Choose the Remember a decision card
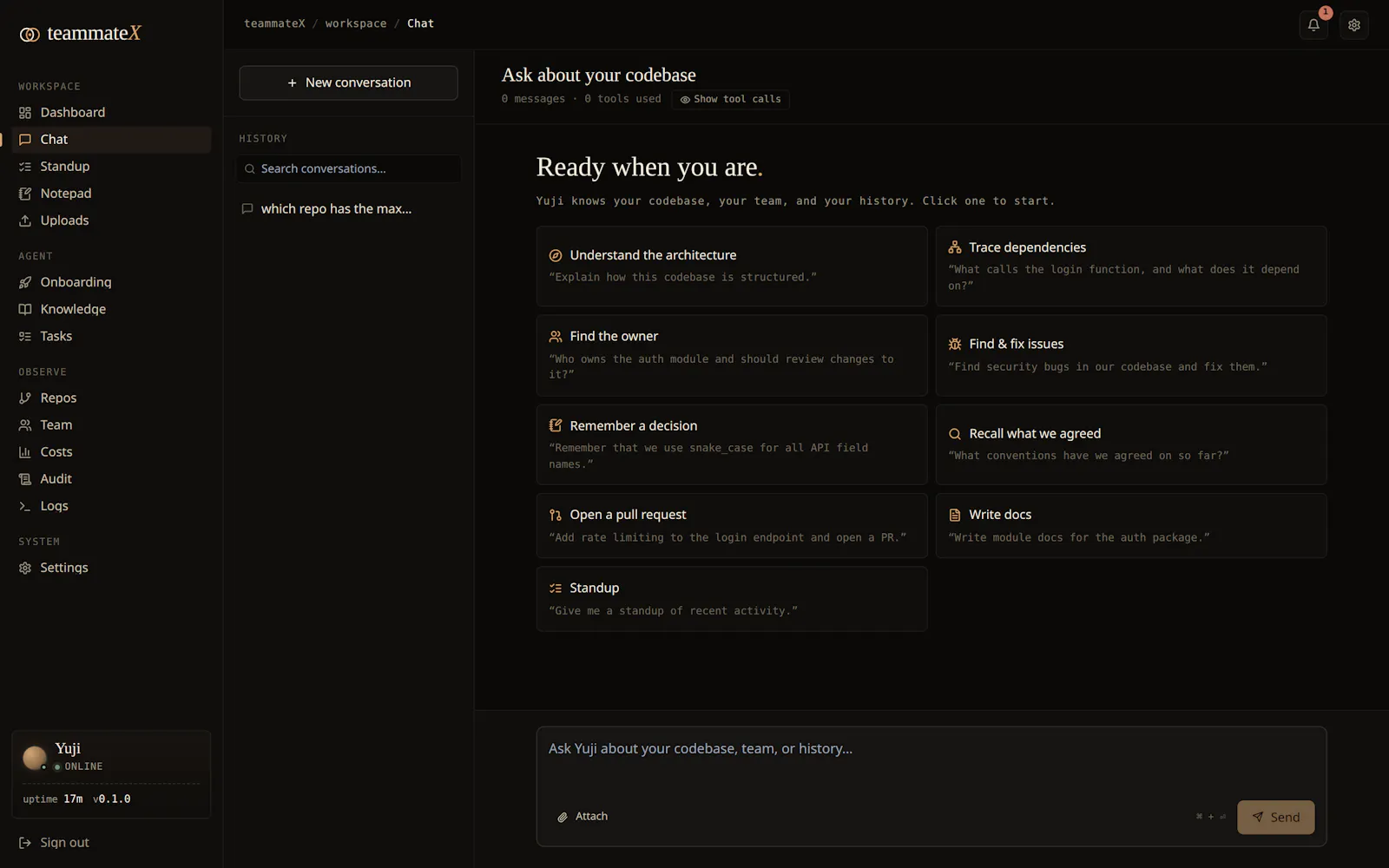 click(x=732, y=444)
